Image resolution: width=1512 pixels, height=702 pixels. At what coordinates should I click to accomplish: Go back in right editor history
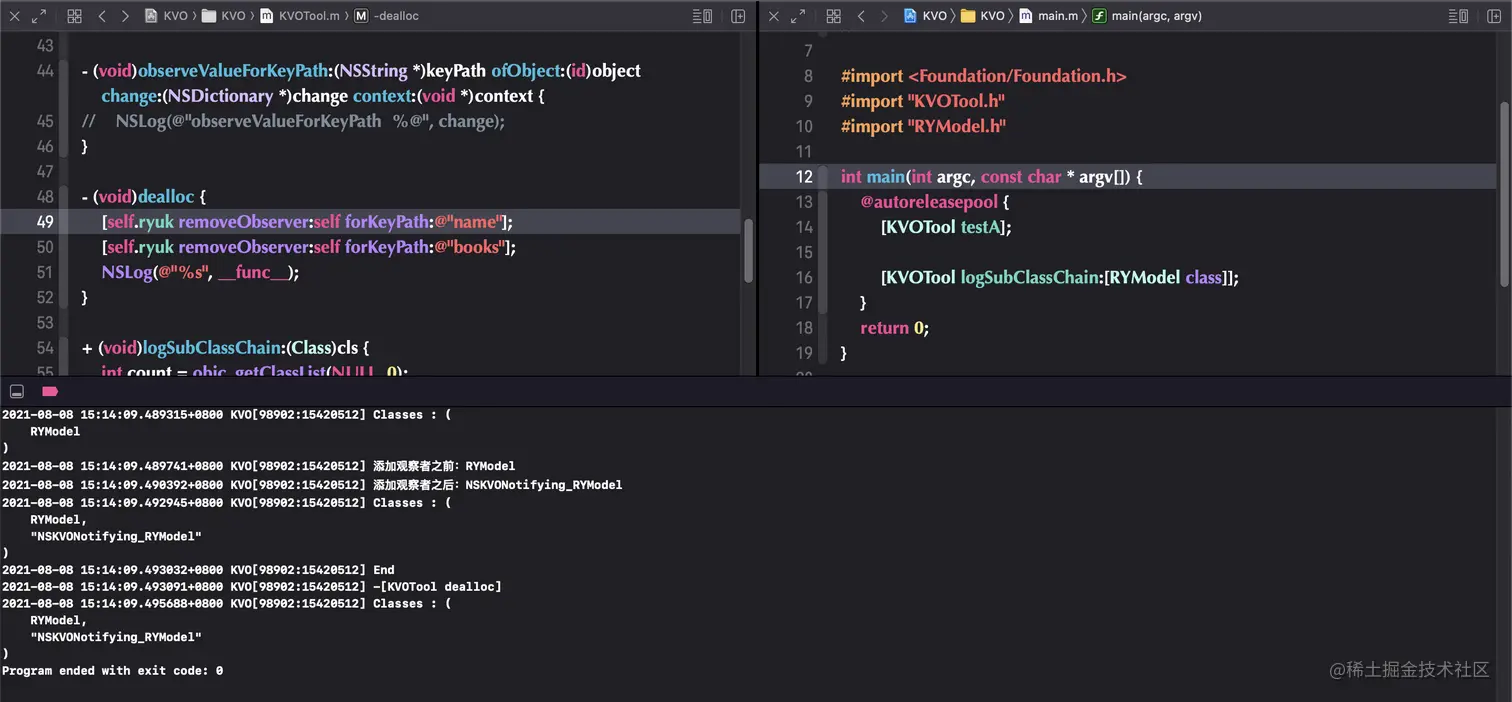pos(861,16)
